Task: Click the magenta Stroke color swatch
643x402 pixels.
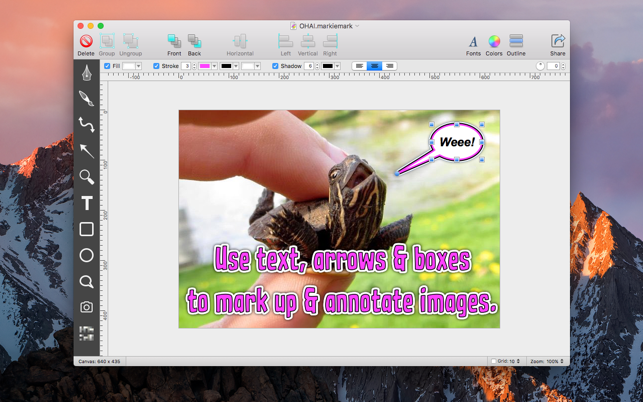Action: tap(205, 66)
